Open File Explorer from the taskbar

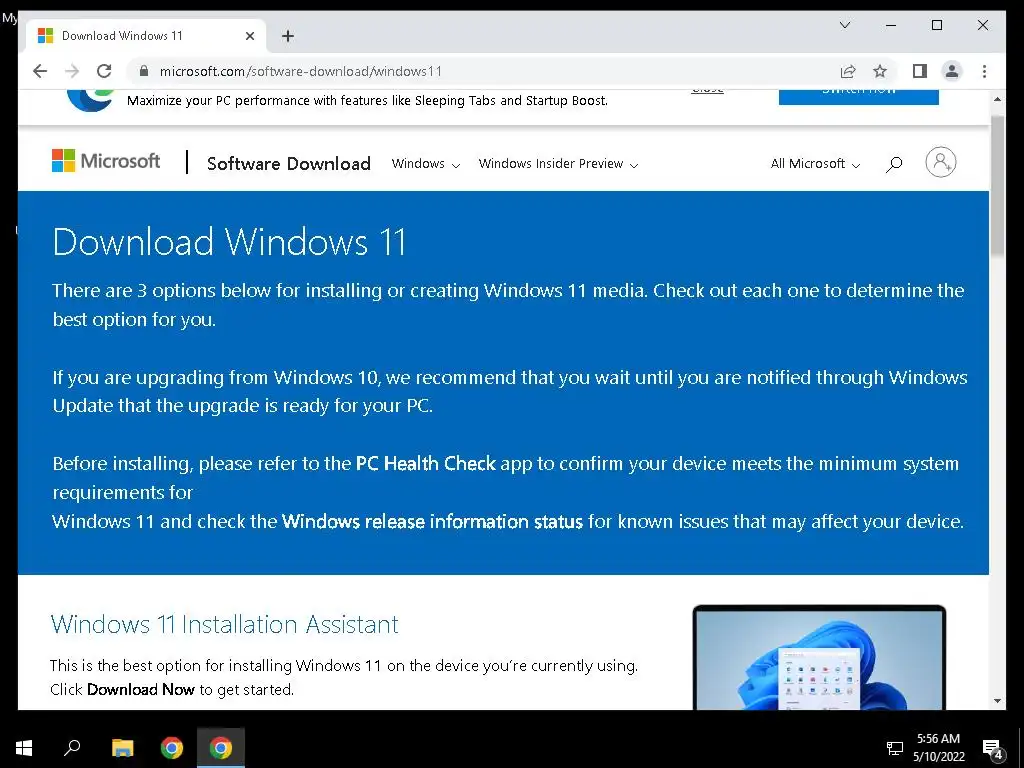tap(122, 748)
